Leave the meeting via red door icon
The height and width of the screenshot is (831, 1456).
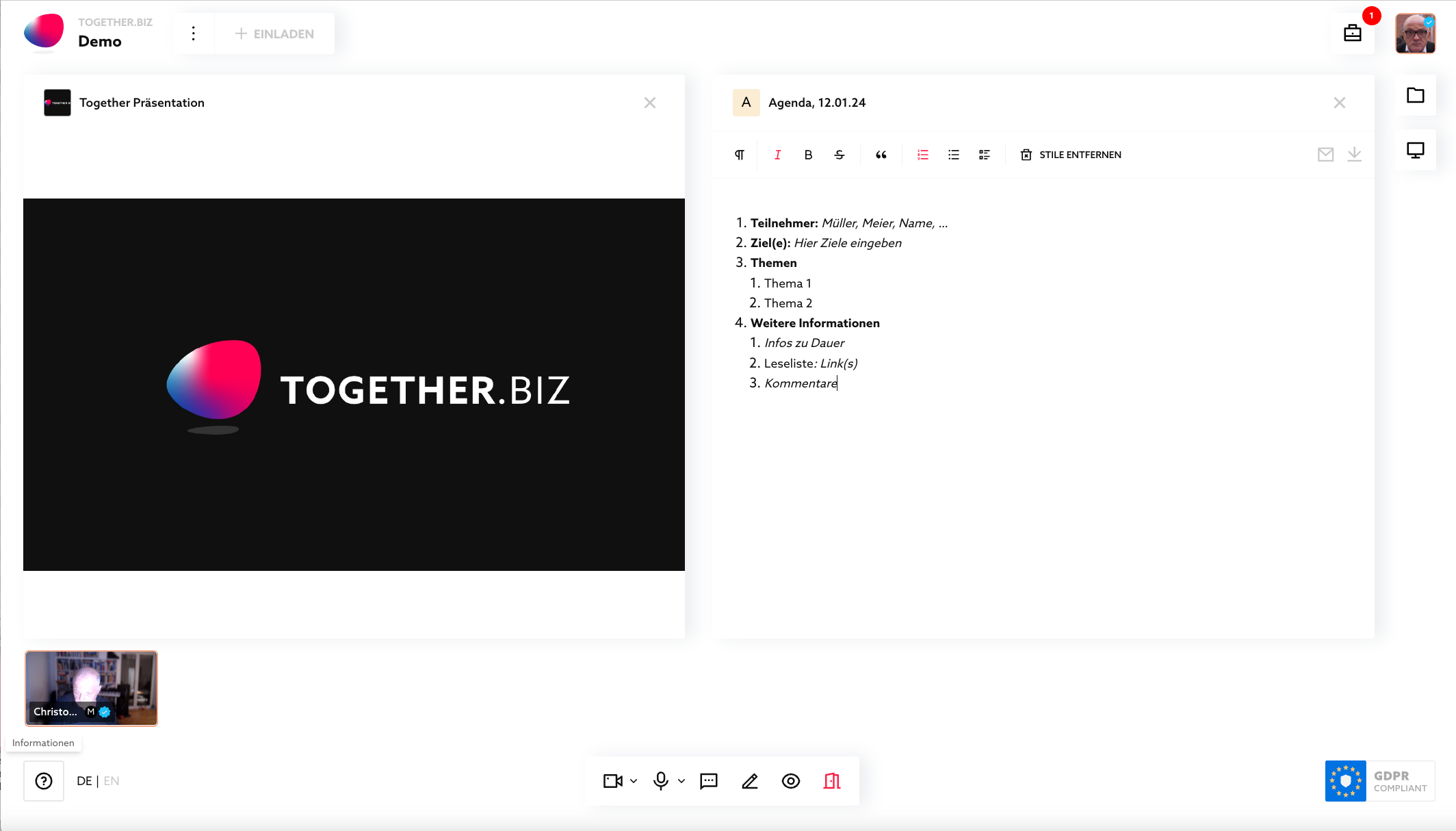point(832,780)
